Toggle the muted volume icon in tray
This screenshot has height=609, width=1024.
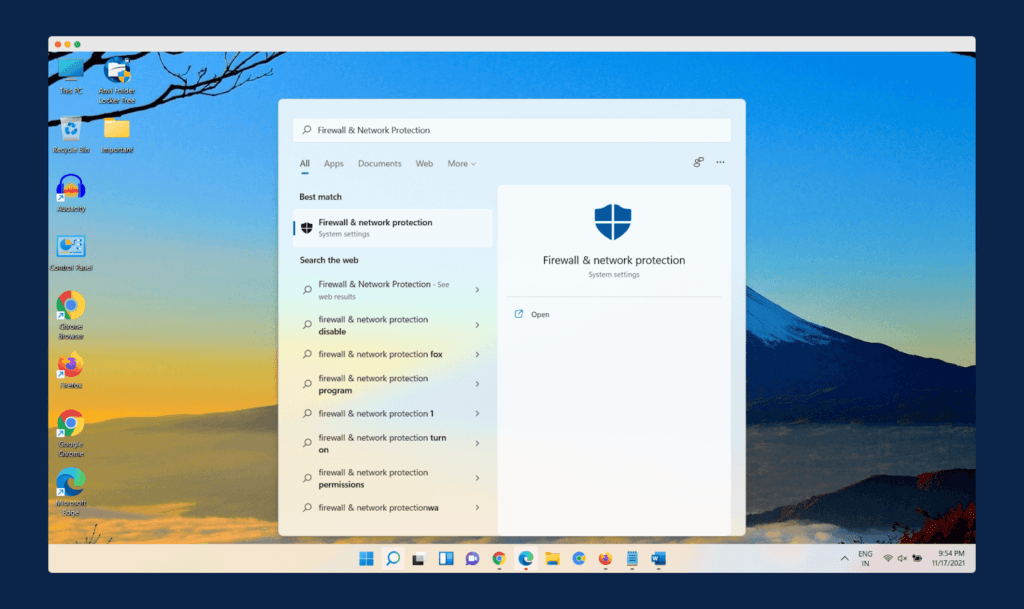coord(902,558)
